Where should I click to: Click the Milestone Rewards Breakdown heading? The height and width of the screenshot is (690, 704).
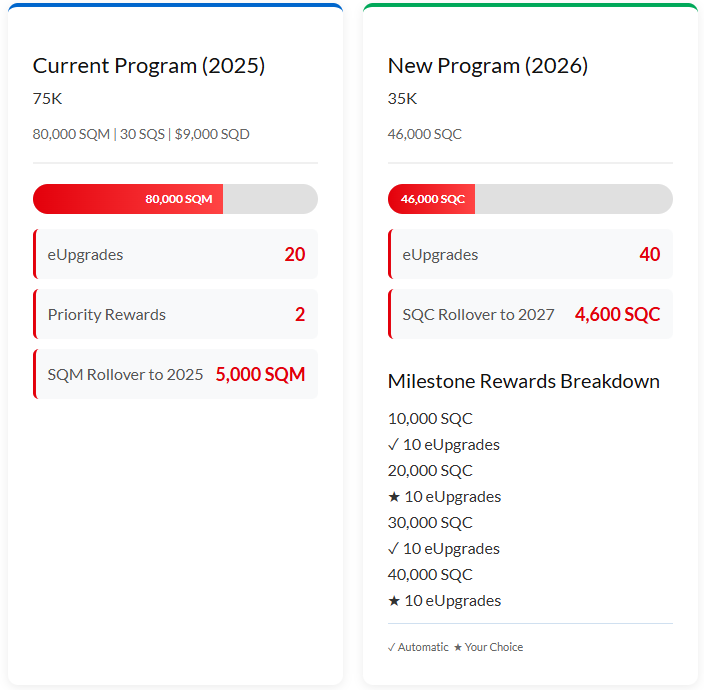(x=523, y=381)
